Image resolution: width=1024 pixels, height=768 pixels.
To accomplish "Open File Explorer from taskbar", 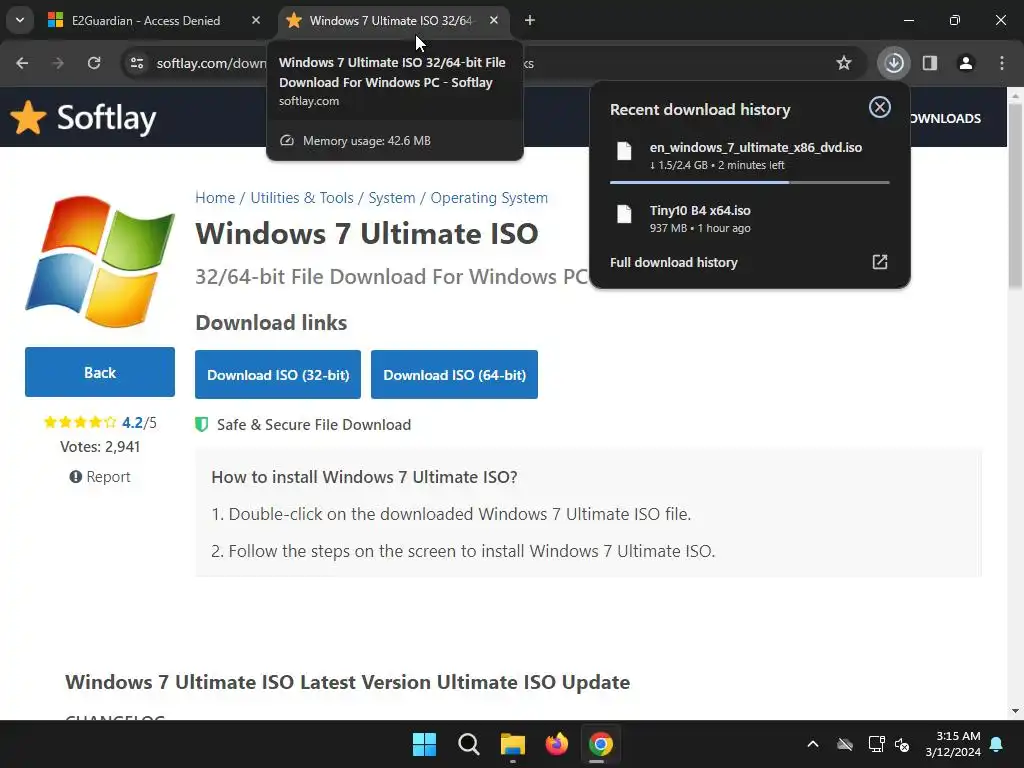I will click(513, 744).
